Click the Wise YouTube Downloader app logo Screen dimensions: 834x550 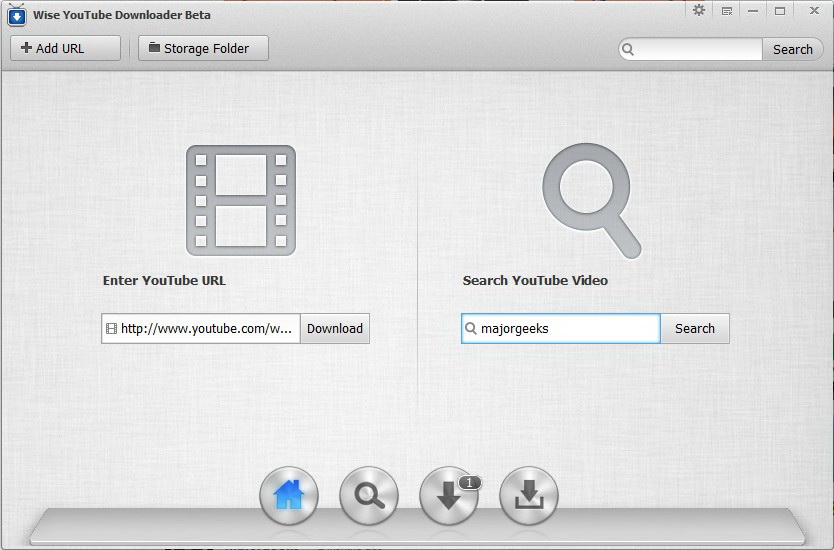click(x=16, y=15)
